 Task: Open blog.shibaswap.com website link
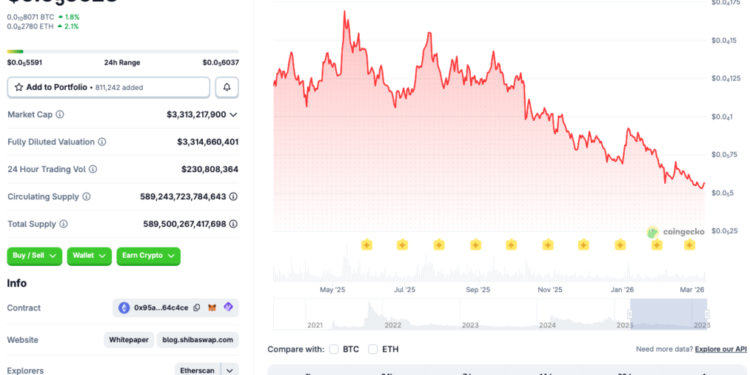(198, 340)
